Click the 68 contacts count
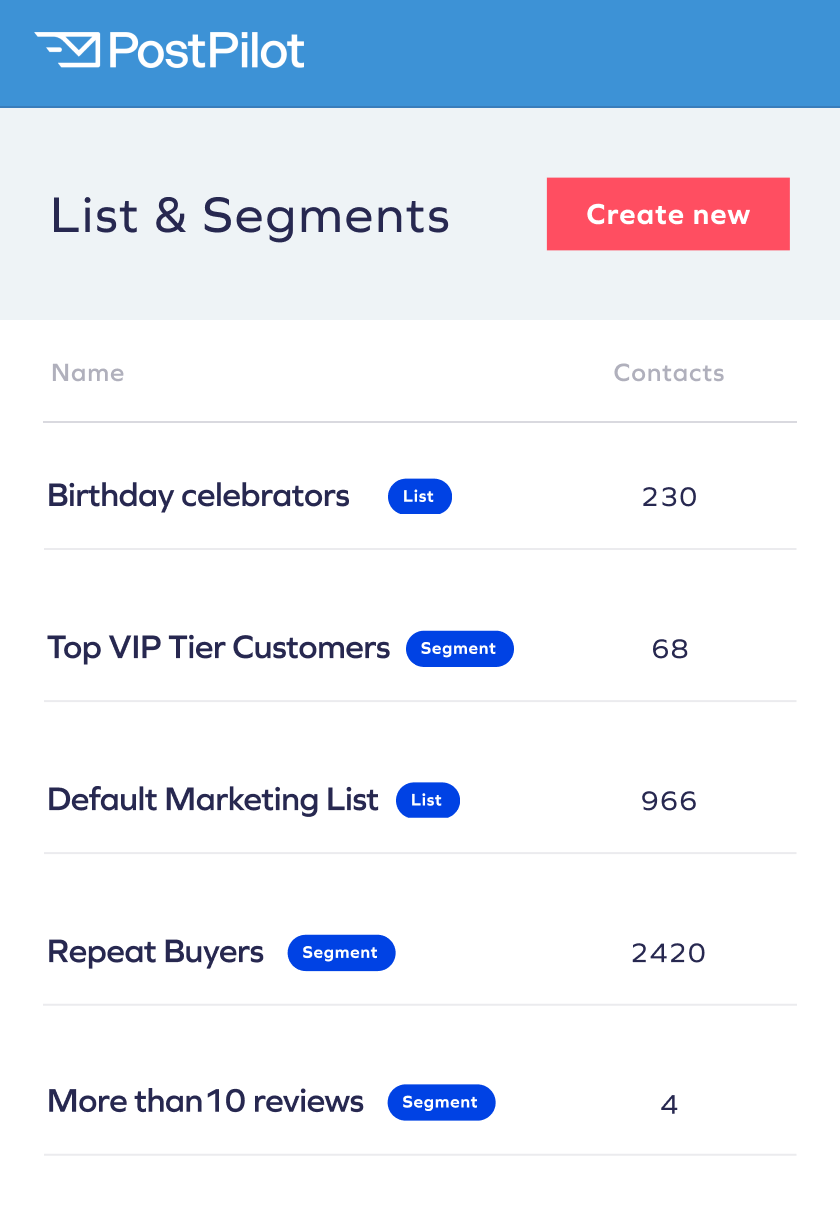 point(669,649)
